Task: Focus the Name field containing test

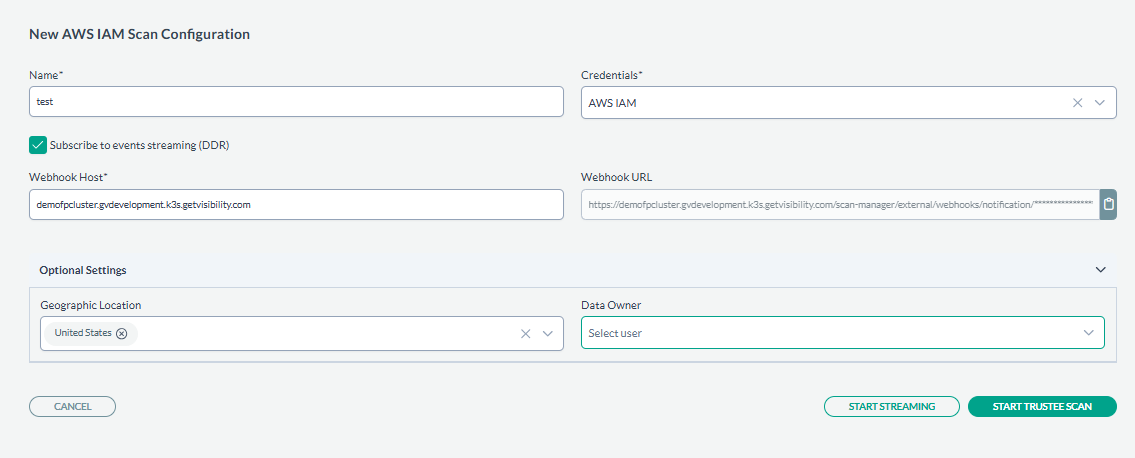Action: click(x=296, y=102)
